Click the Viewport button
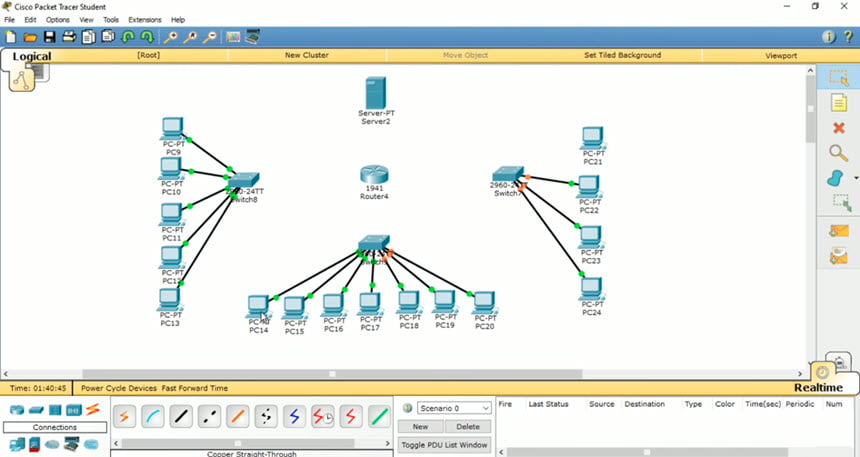860x457 pixels. (x=781, y=55)
